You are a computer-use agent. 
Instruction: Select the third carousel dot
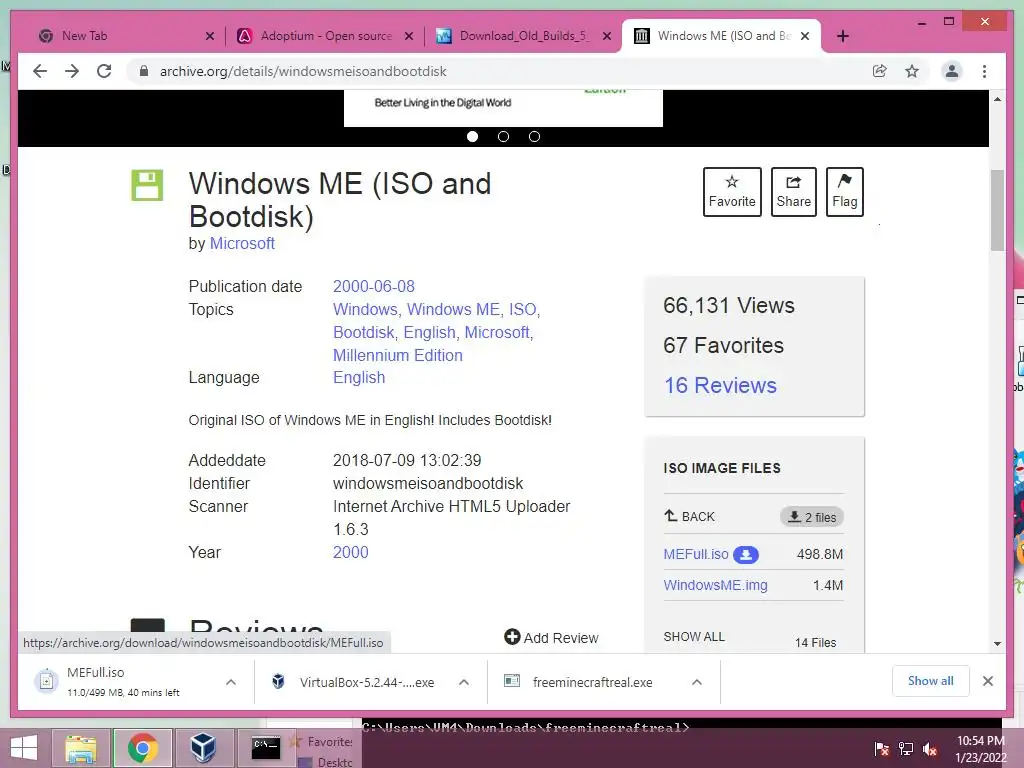(534, 136)
